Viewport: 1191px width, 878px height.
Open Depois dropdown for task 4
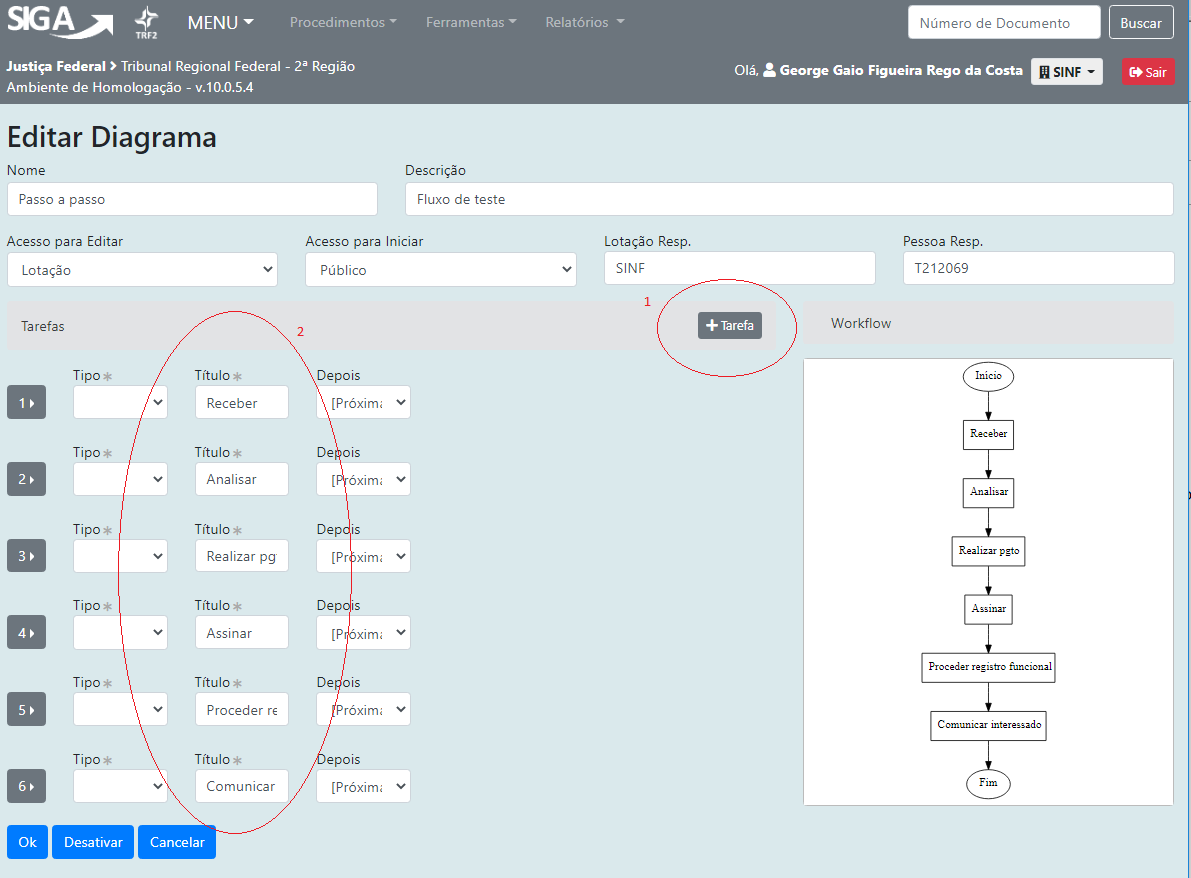pyautogui.click(x=363, y=633)
